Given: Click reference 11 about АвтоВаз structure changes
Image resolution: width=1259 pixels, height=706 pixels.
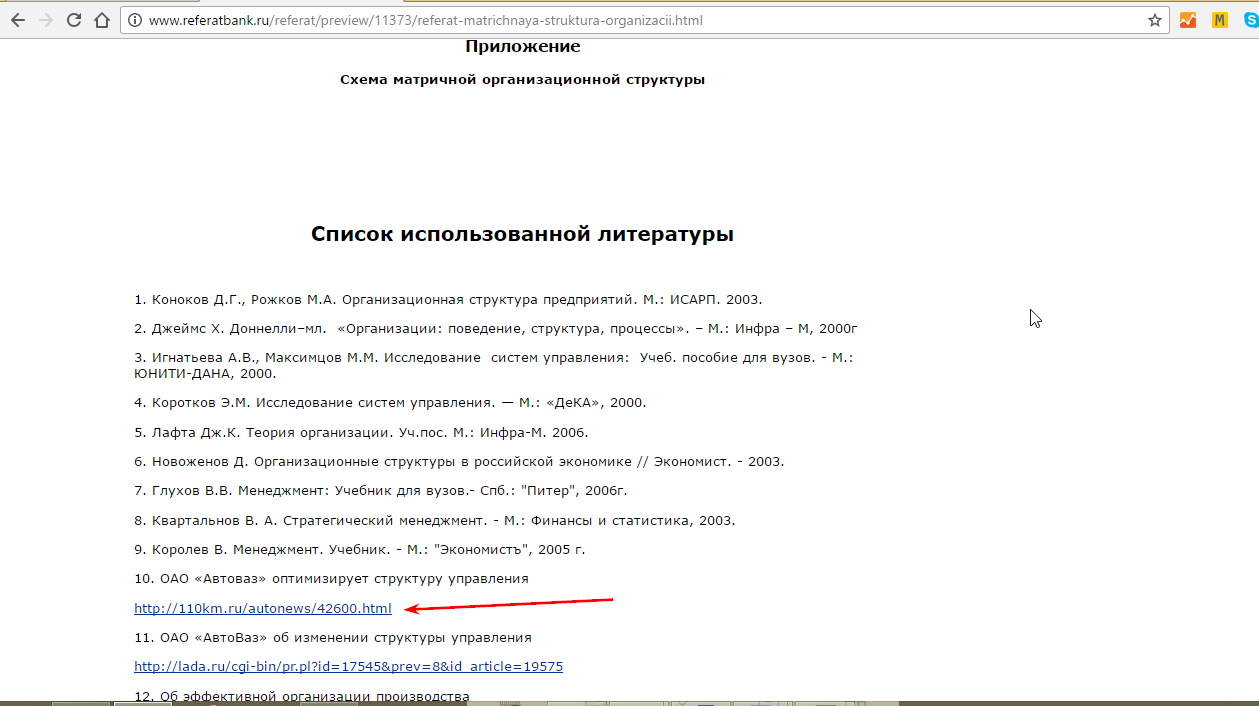Looking at the screenshot, I should coord(333,637).
